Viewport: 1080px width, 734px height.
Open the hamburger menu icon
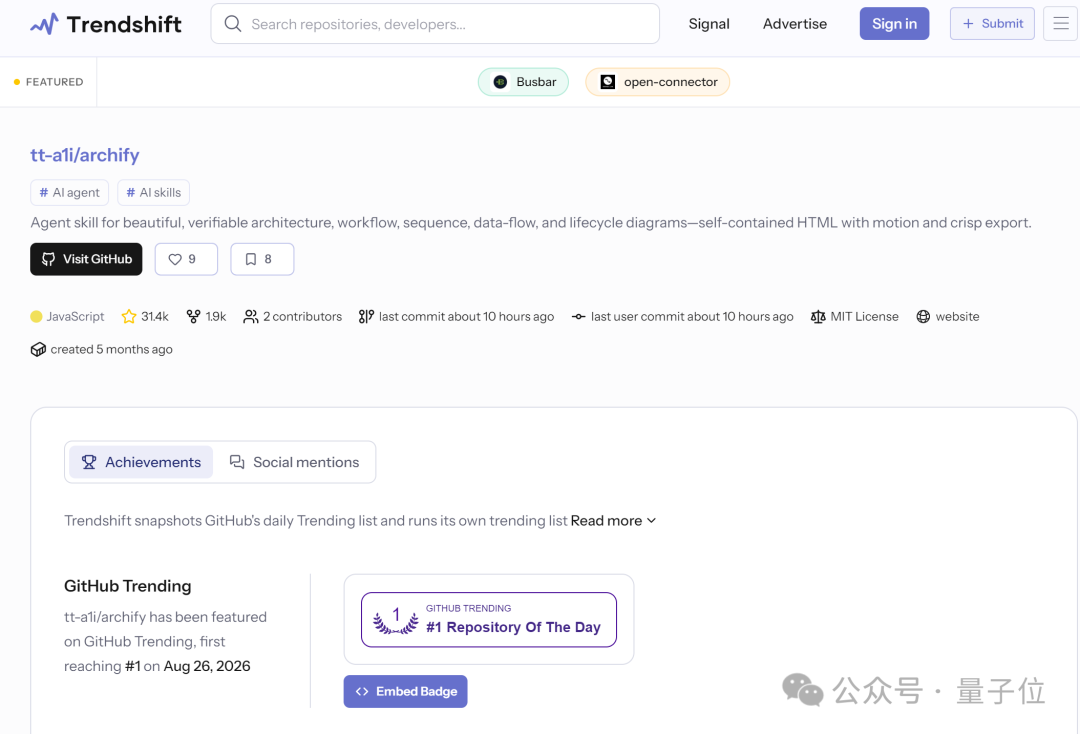[x=1061, y=24]
